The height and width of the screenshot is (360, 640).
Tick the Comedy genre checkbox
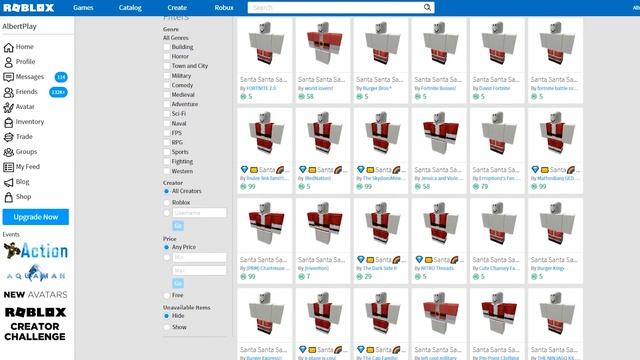pos(167,85)
